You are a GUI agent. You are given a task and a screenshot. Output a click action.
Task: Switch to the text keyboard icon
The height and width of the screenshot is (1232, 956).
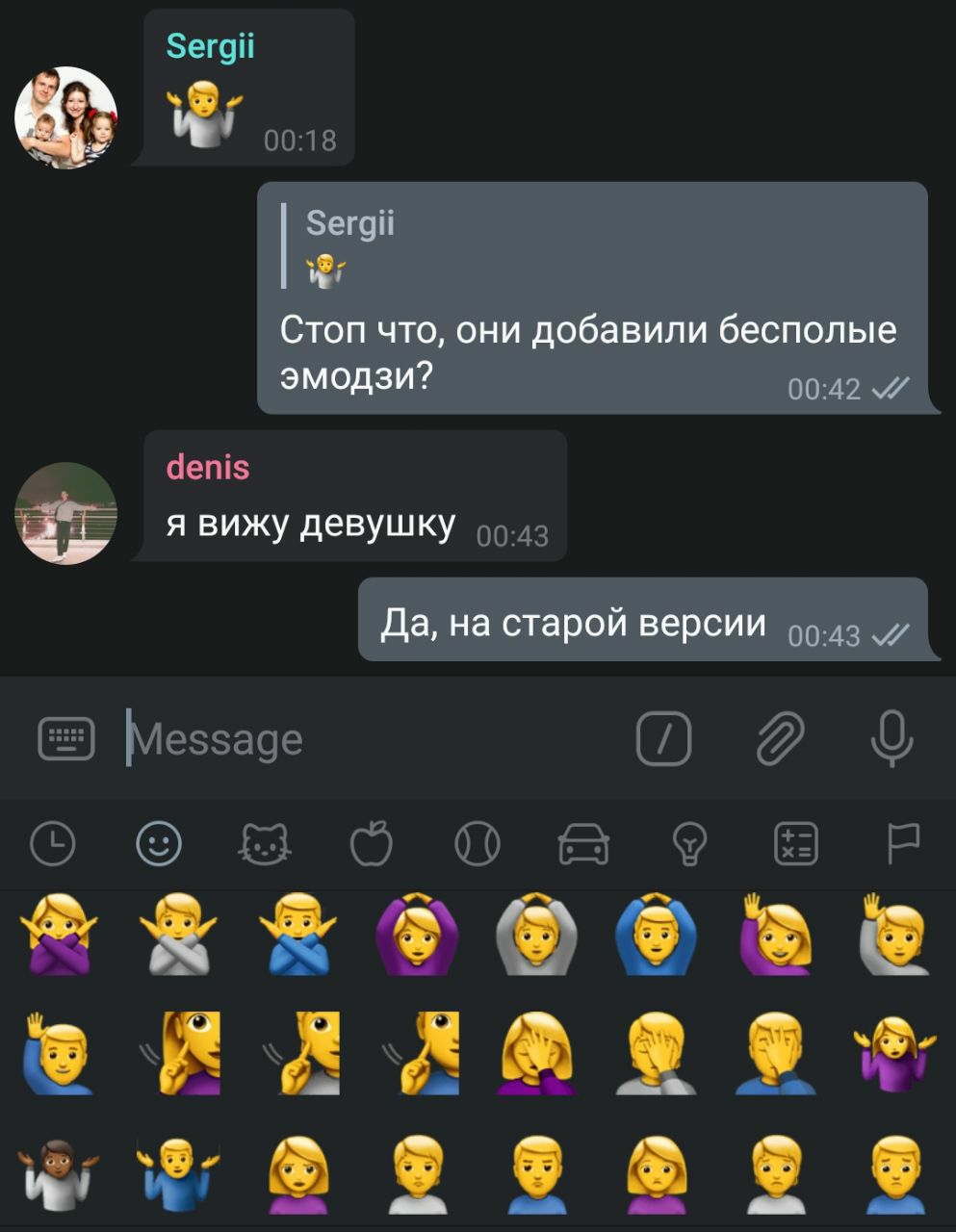[66, 739]
